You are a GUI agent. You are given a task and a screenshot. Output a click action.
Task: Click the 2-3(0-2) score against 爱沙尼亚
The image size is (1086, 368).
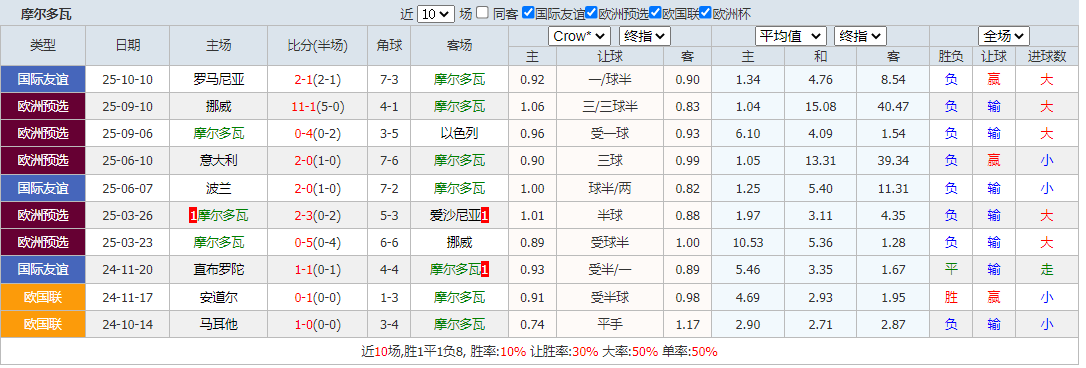click(x=318, y=216)
